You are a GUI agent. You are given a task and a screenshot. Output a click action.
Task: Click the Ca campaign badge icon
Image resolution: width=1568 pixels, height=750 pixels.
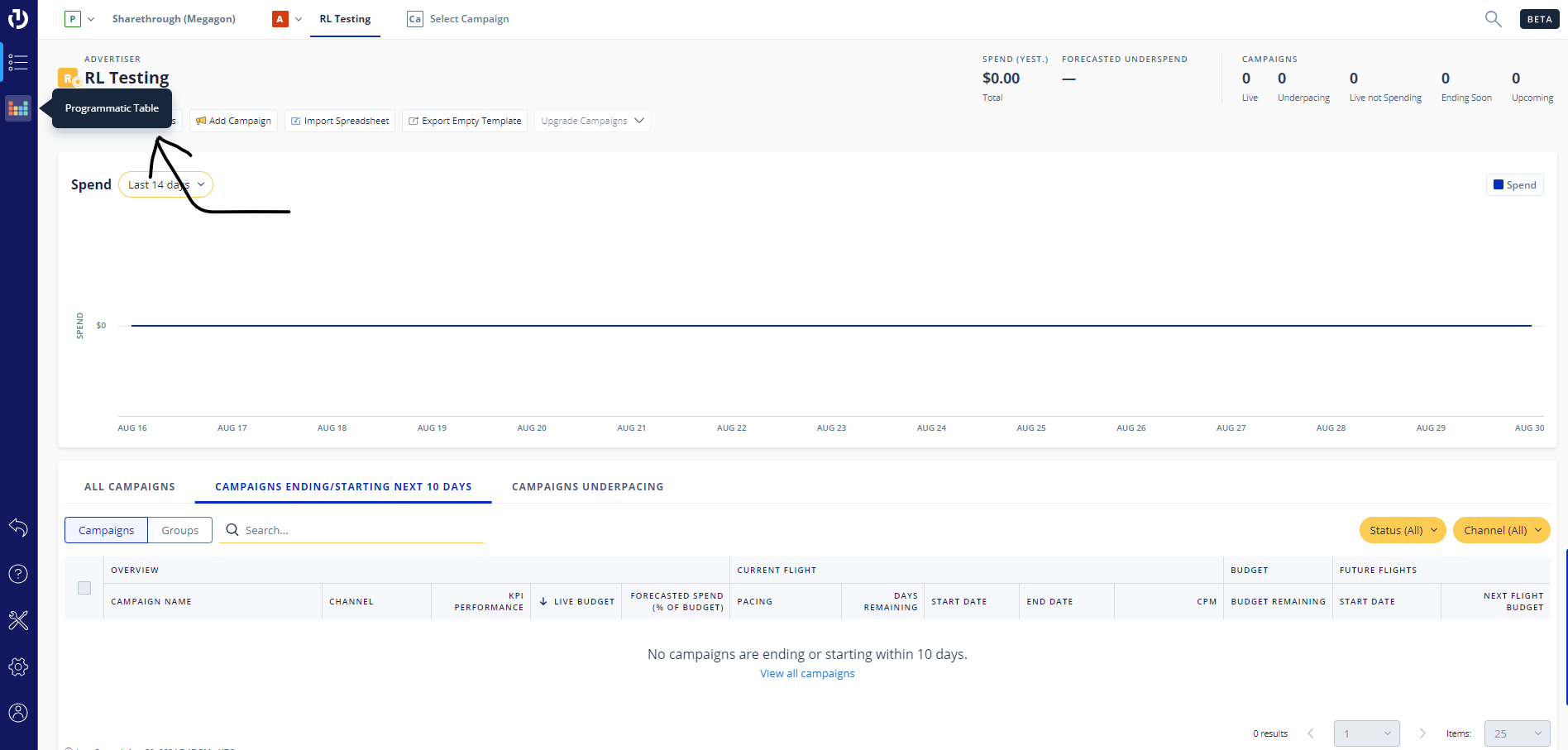coord(415,19)
